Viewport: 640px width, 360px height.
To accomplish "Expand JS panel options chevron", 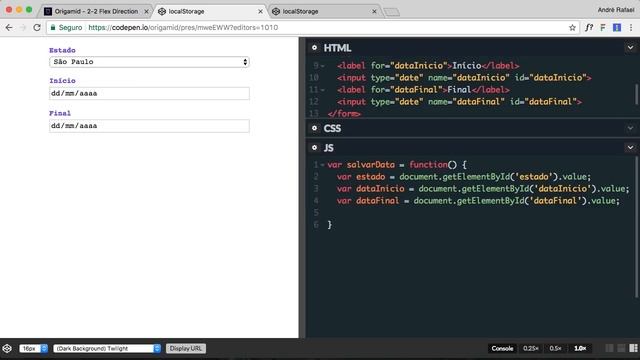I will click(630, 148).
